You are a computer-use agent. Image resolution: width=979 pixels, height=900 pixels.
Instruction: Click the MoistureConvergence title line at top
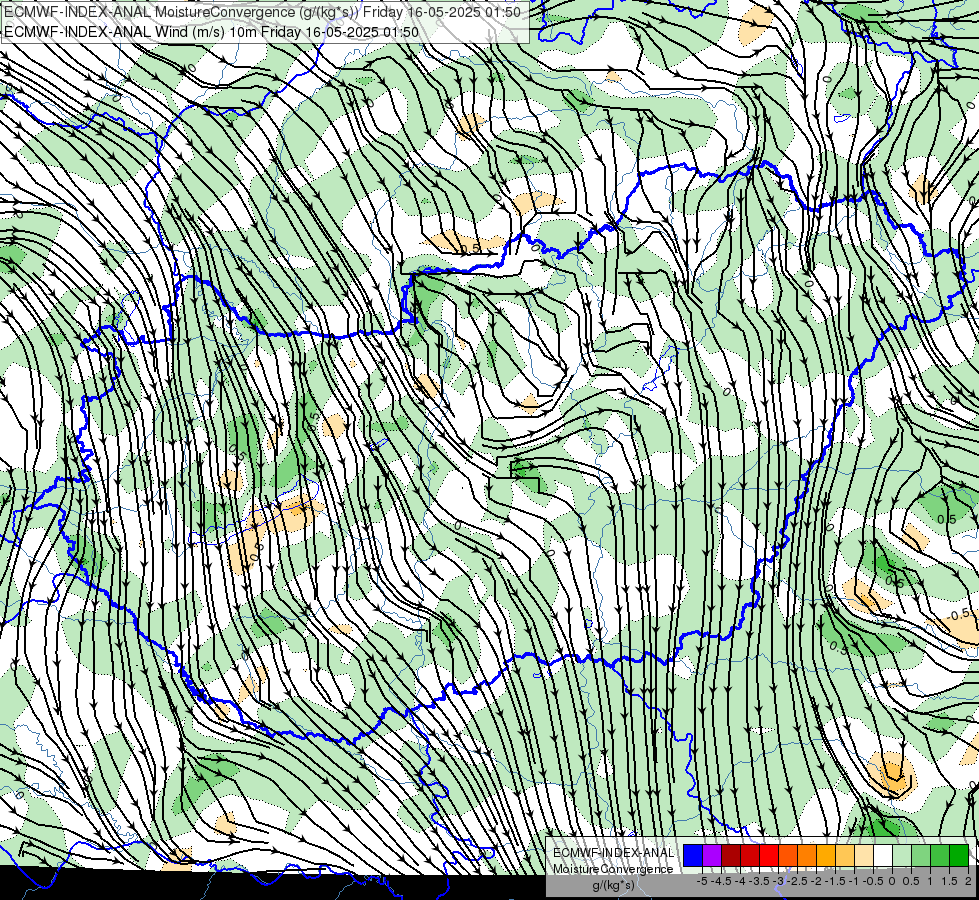262,12
